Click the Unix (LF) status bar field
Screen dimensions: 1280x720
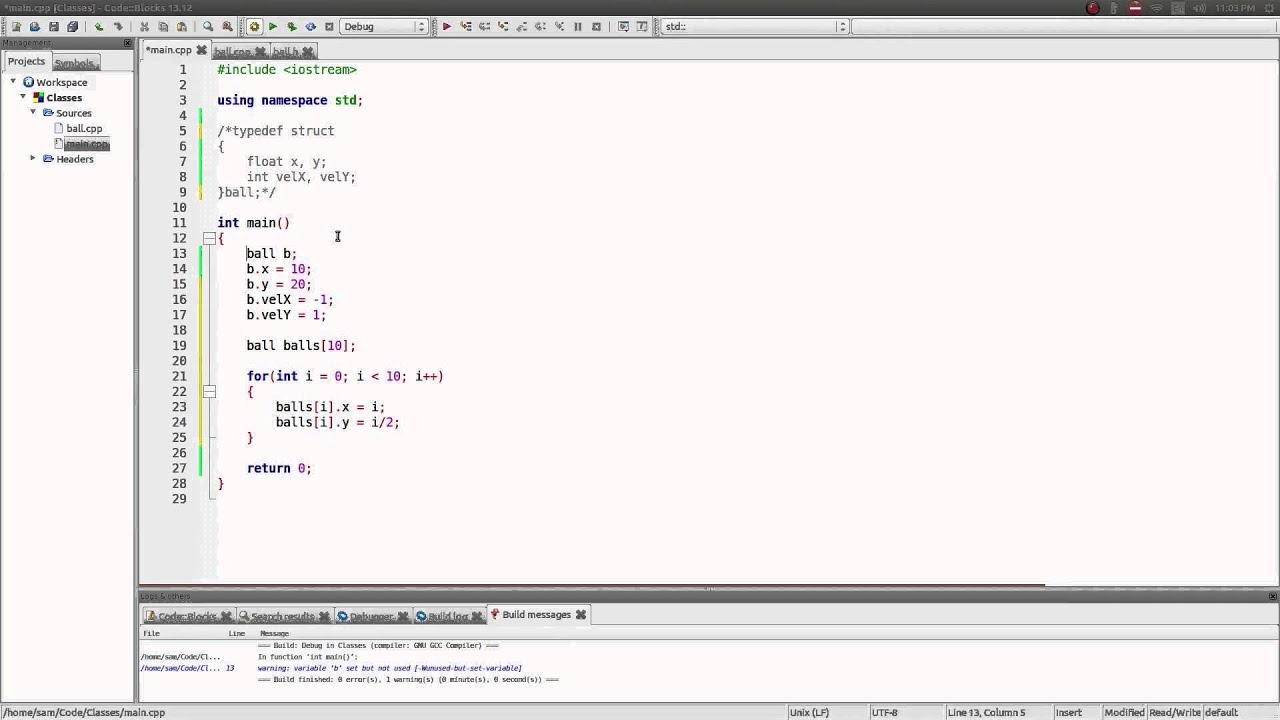[809, 712]
